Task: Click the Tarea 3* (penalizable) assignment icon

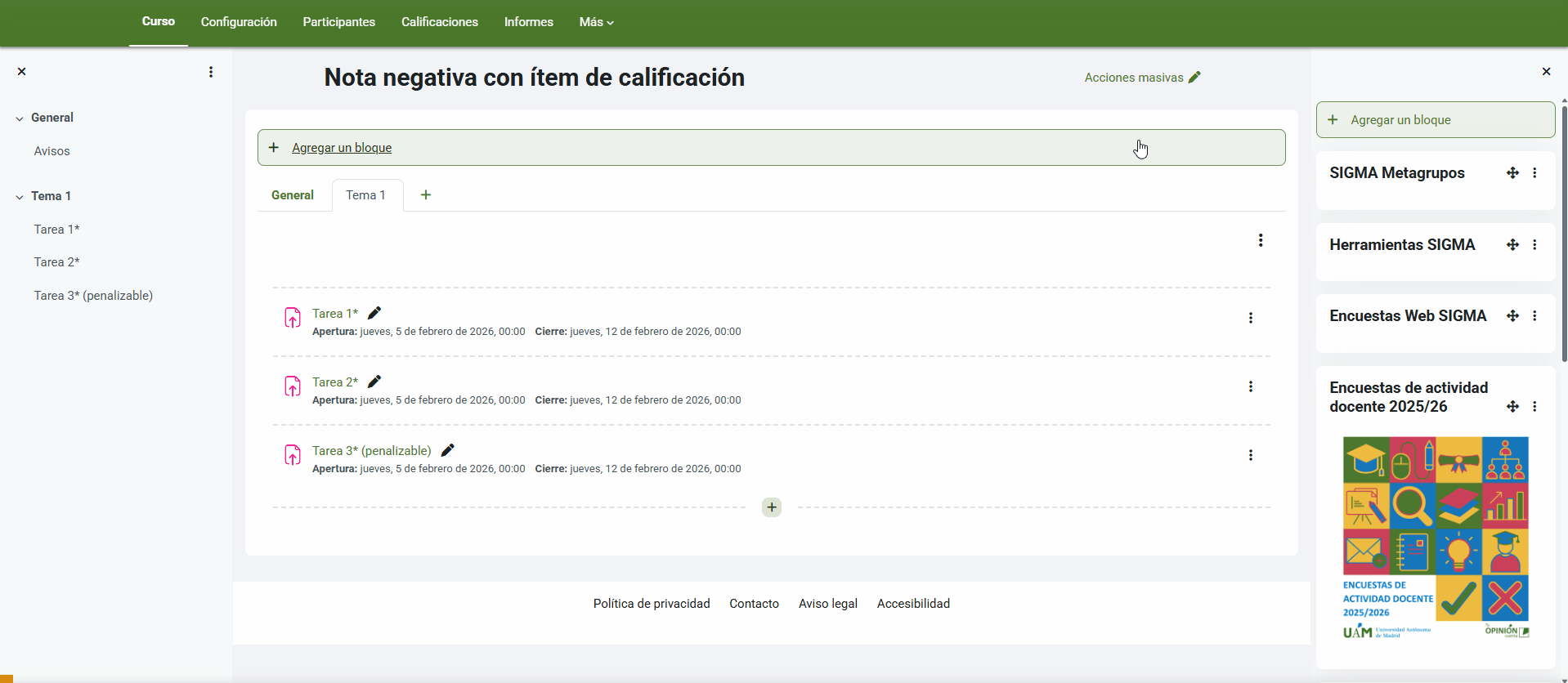Action: pyautogui.click(x=293, y=455)
